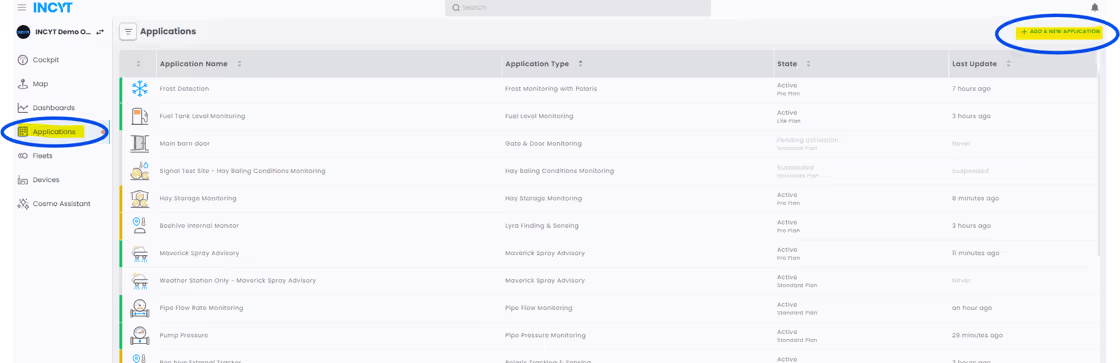1120x363 pixels.
Task: Click the Main barn door gate icon
Action: pos(139,144)
